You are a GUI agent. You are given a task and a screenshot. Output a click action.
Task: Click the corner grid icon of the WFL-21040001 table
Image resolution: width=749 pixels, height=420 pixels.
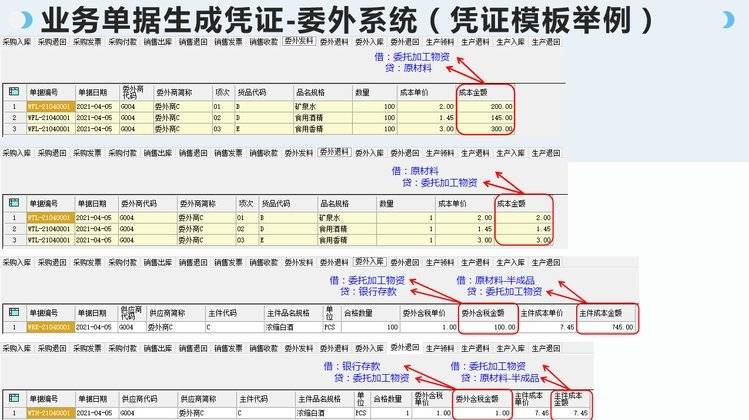(14, 89)
